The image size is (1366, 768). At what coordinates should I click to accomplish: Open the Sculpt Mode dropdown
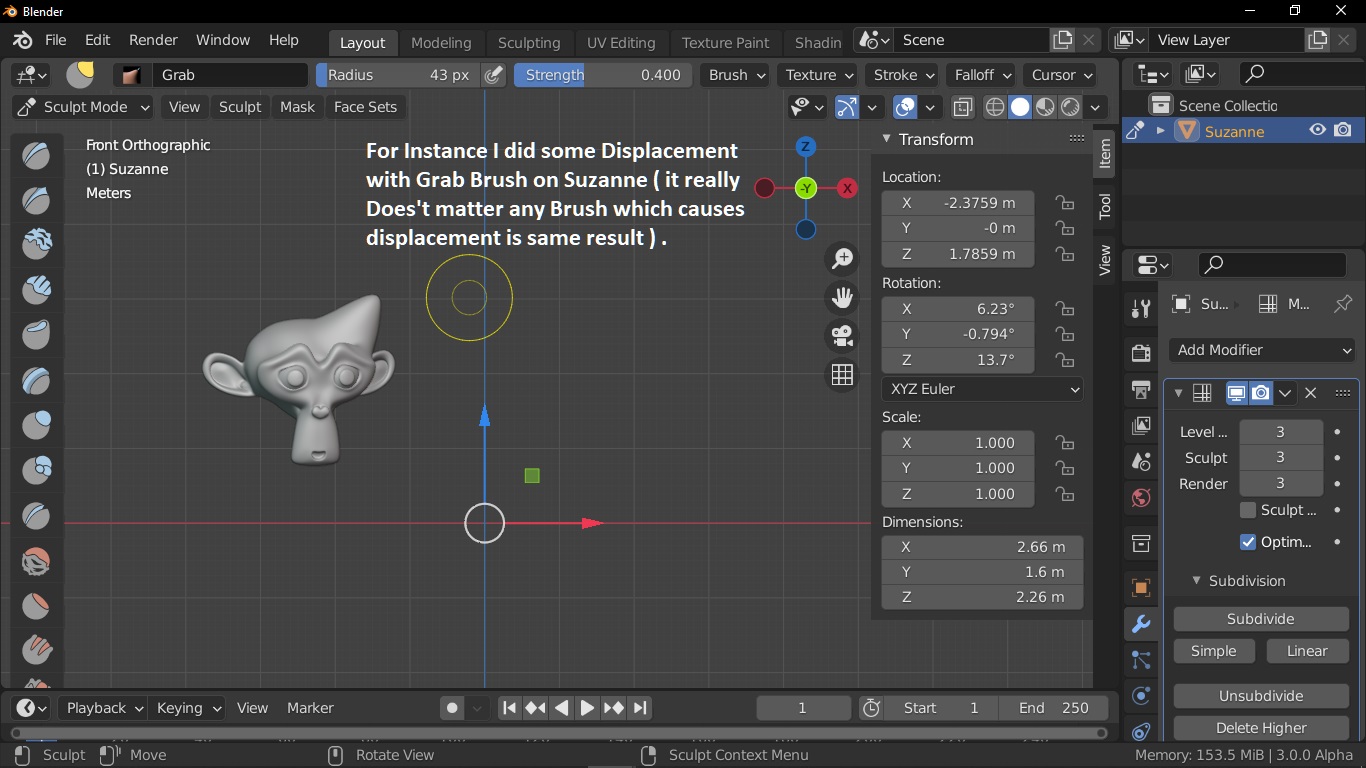click(x=84, y=107)
